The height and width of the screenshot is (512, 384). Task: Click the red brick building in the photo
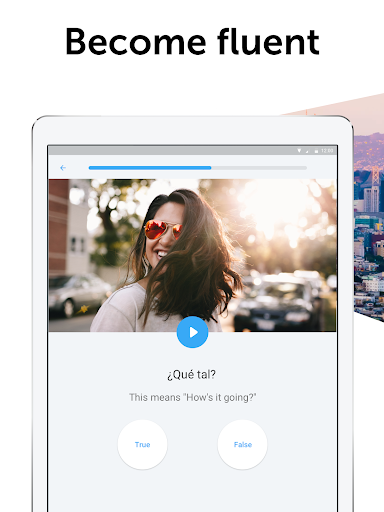click(58, 227)
